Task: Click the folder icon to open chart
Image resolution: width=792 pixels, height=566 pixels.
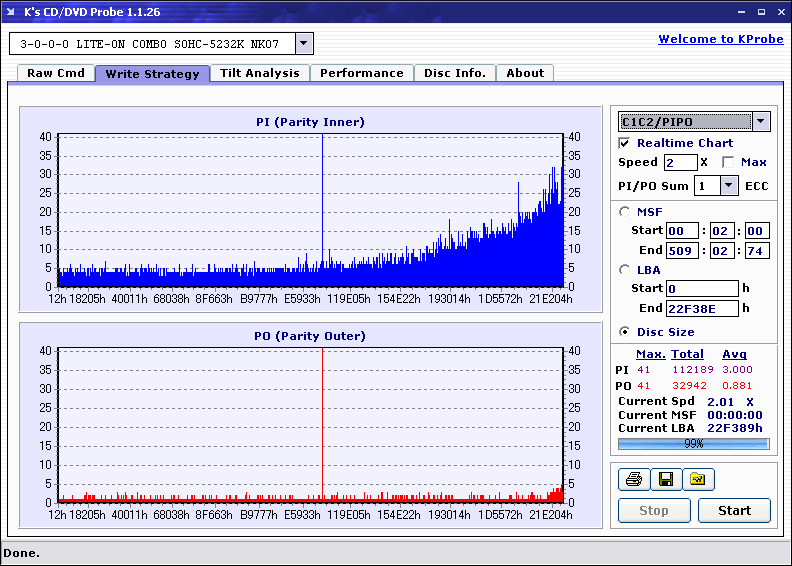Action: point(698,480)
